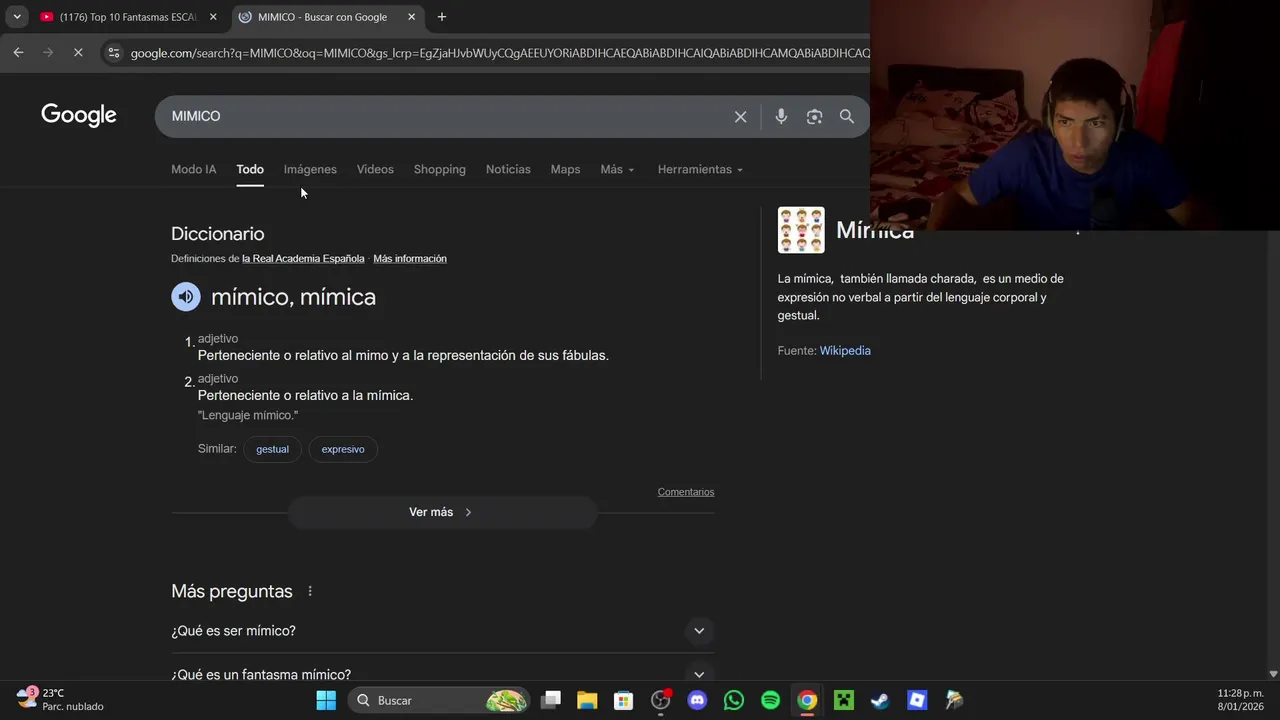Viewport: 1280px width, 720px height.
Task: Open Microsoft Store from the taskbar
Action: tap(623, 700)
